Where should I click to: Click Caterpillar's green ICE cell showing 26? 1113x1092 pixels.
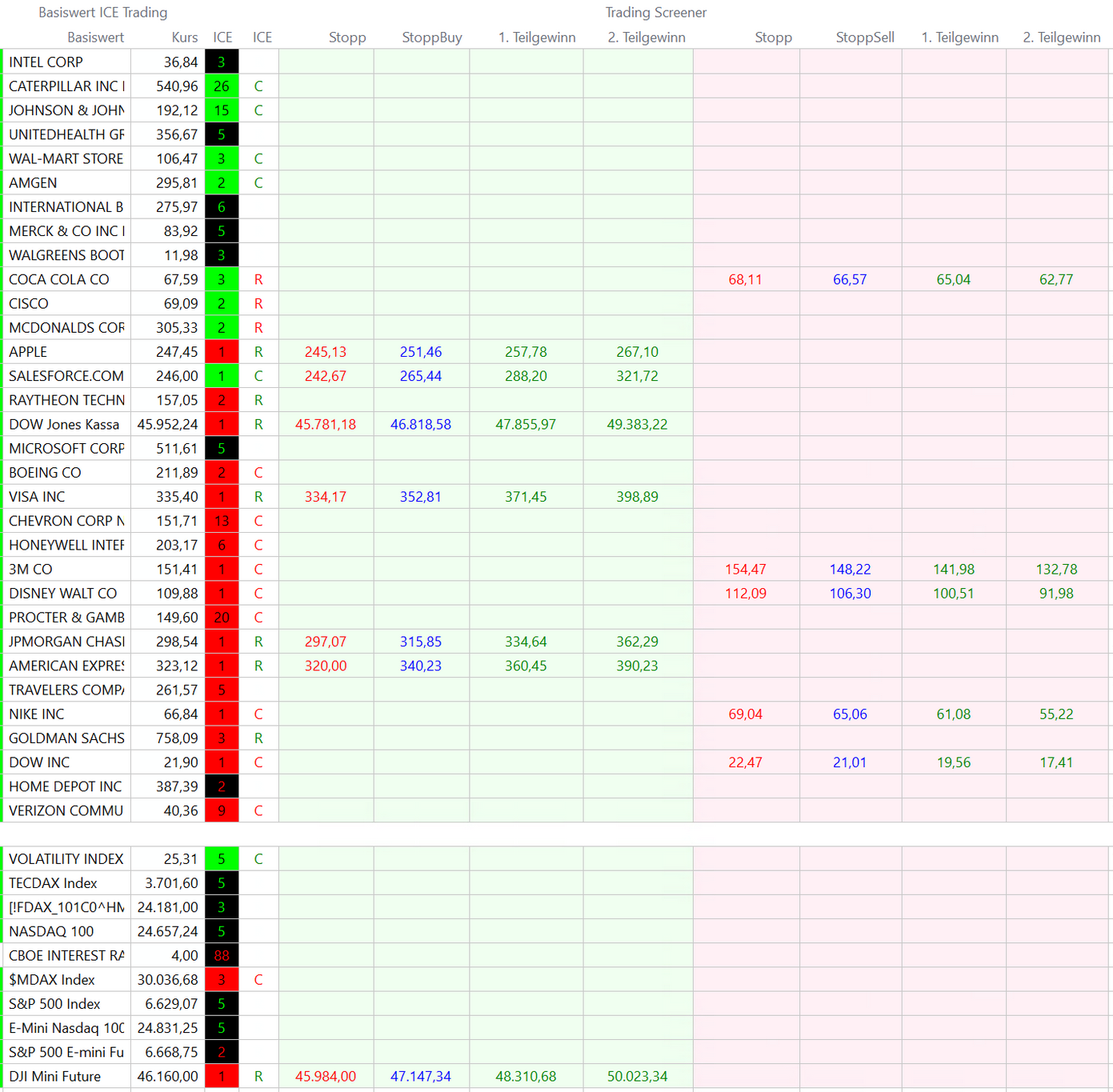click(222, 86)
